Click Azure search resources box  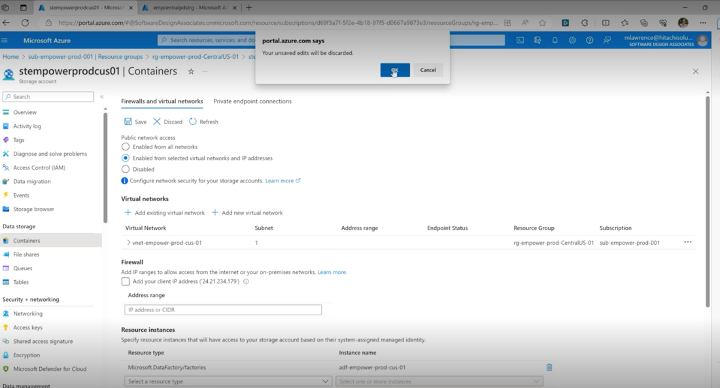pyautogui.click(x=207, y=40)
